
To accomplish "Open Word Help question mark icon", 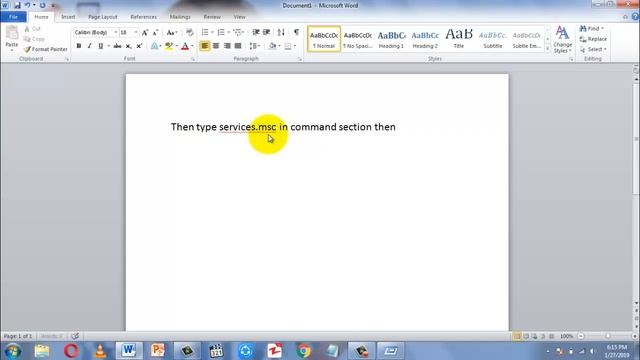I will click(635, 17).
